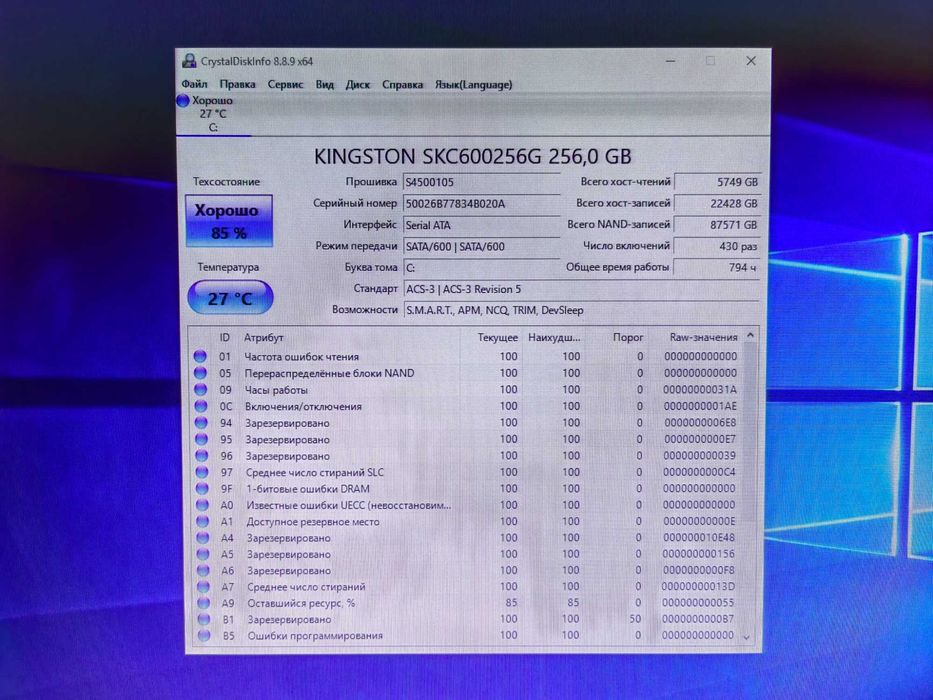Click the transfer mode field SATA/600 | SATA/600
Image resolution: width=933 pixels, height=700 pixels.
pyautogui.click(x=481, y=246)
